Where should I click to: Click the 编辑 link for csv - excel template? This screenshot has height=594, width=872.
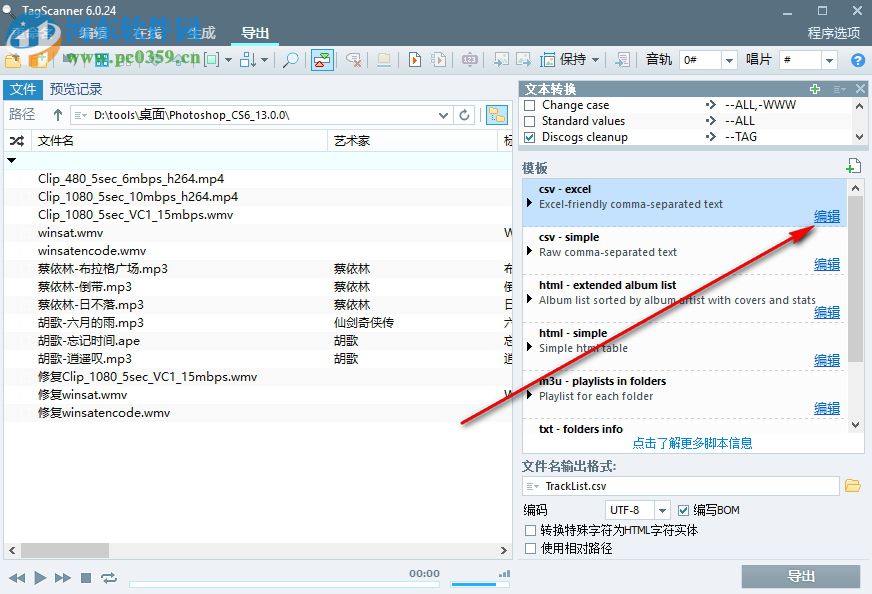tap(826, 216)
